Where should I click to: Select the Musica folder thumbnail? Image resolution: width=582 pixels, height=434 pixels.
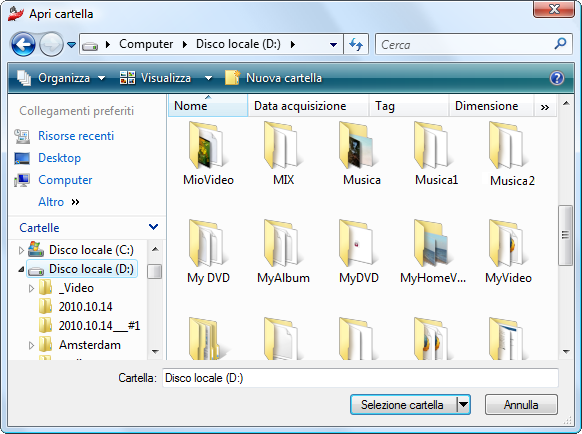(356, 146)
